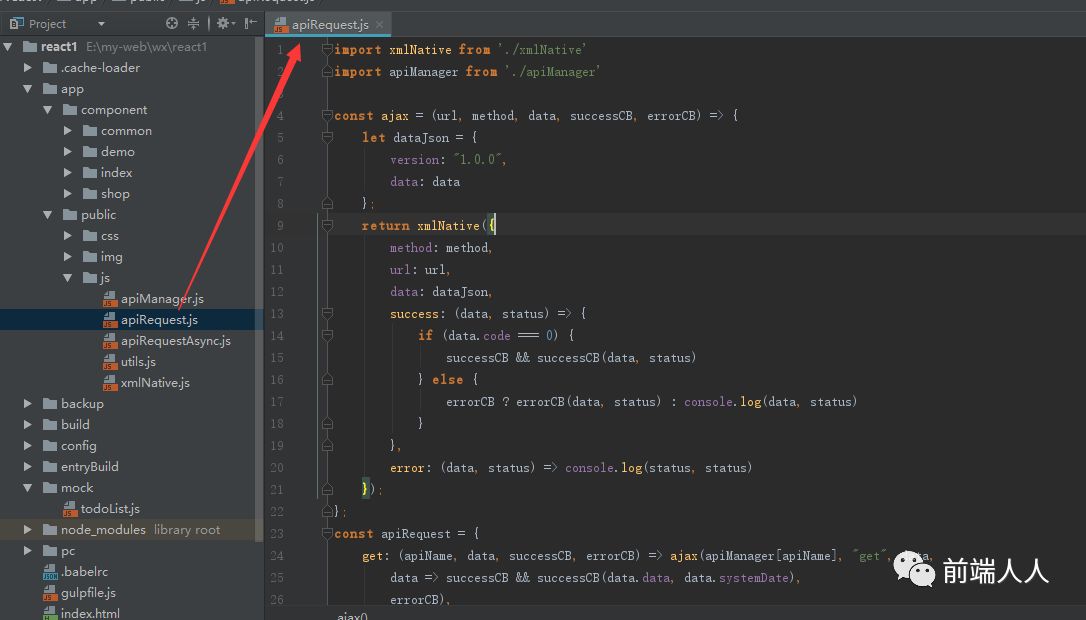Switch to the apiRequest.js editor tab

click(329, 23)
